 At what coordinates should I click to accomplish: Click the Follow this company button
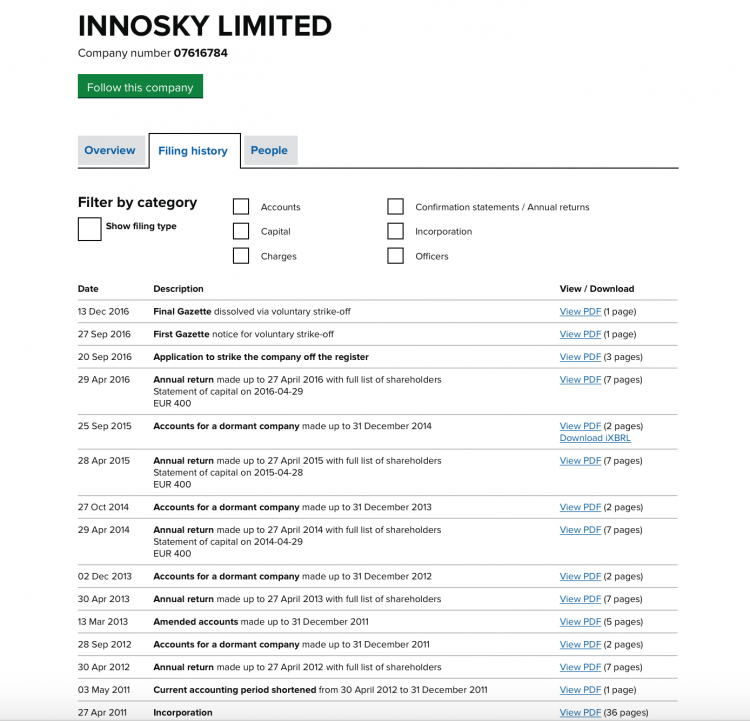140,87
